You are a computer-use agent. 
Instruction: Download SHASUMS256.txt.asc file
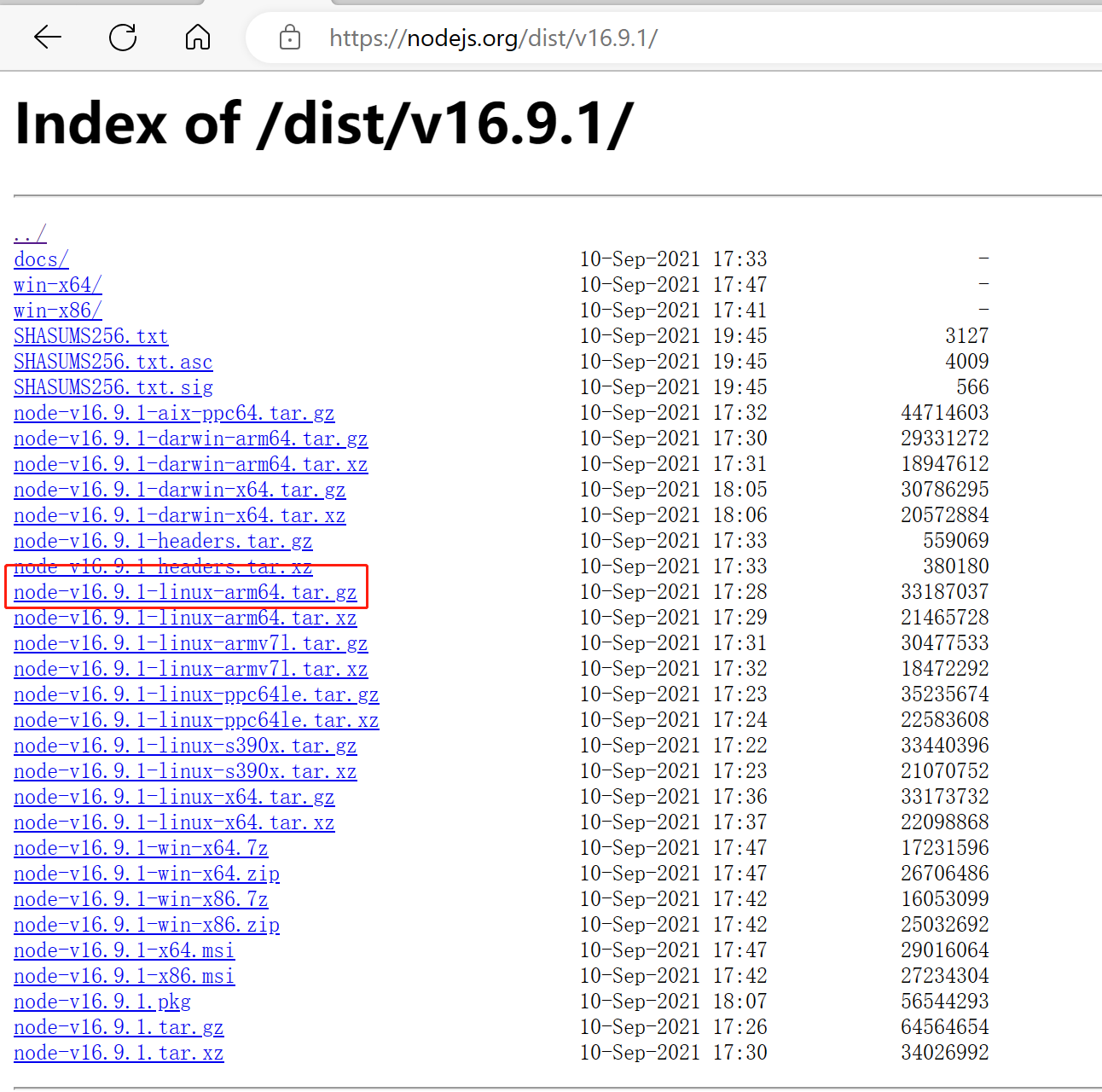pyautogui.click(x=113, y=362)
